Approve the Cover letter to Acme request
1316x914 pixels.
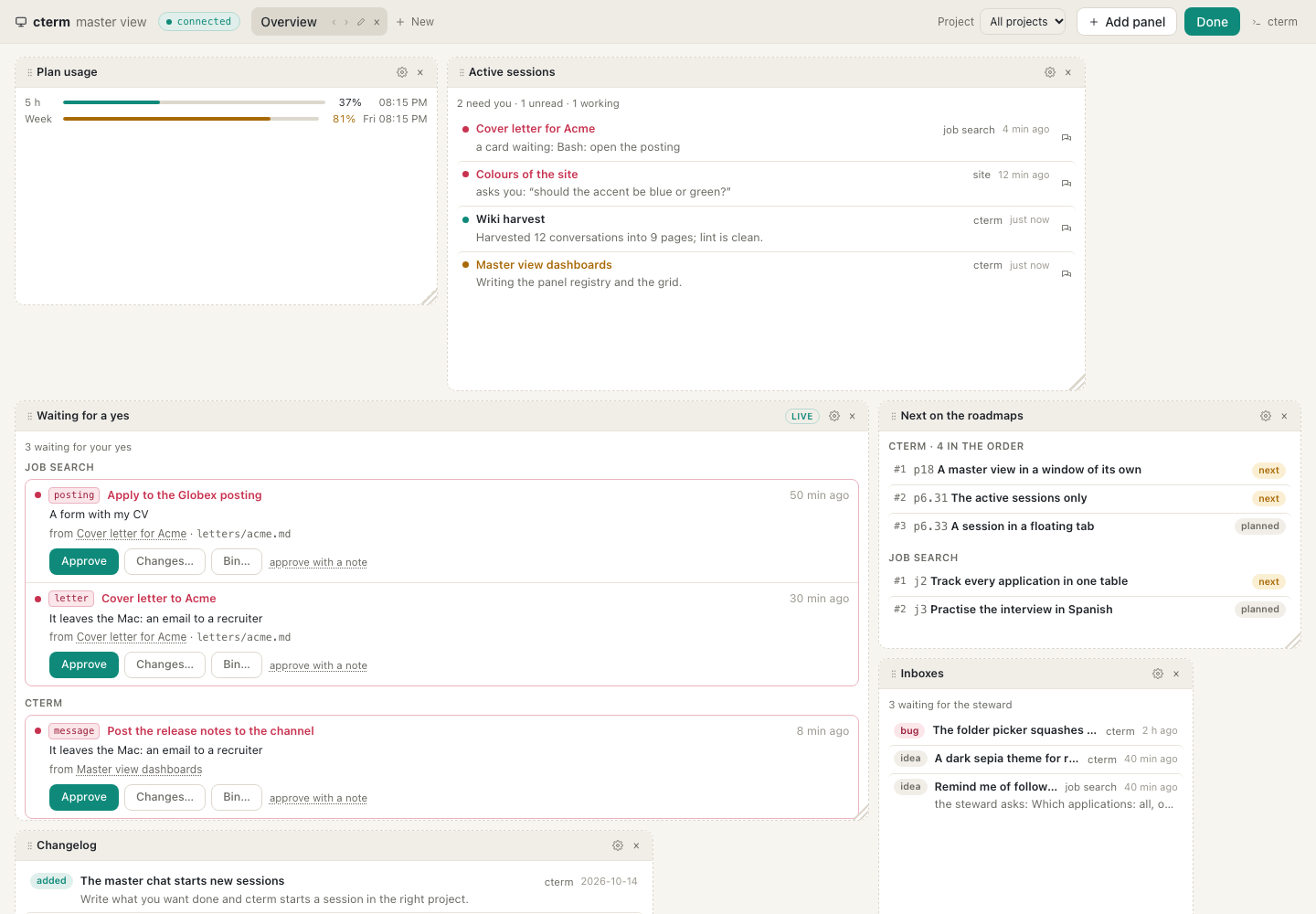point(84,664)
